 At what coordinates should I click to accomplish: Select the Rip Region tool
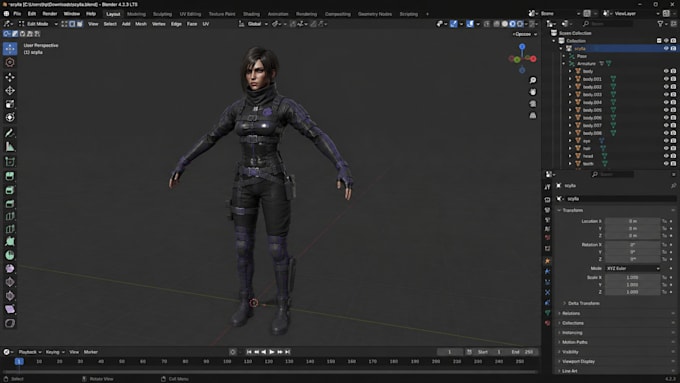10,323
